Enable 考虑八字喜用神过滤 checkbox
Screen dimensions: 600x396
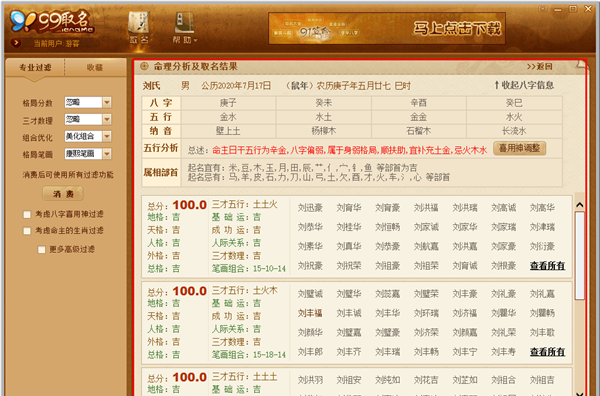(27, 215)
